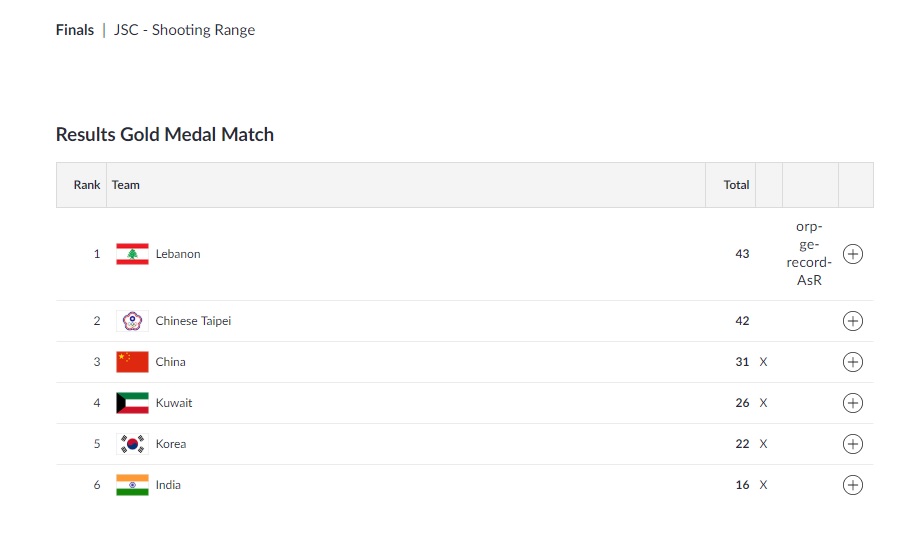Expand China row plus icon
907x543 pixels.
pyautogui.click(x=853, y=362)
